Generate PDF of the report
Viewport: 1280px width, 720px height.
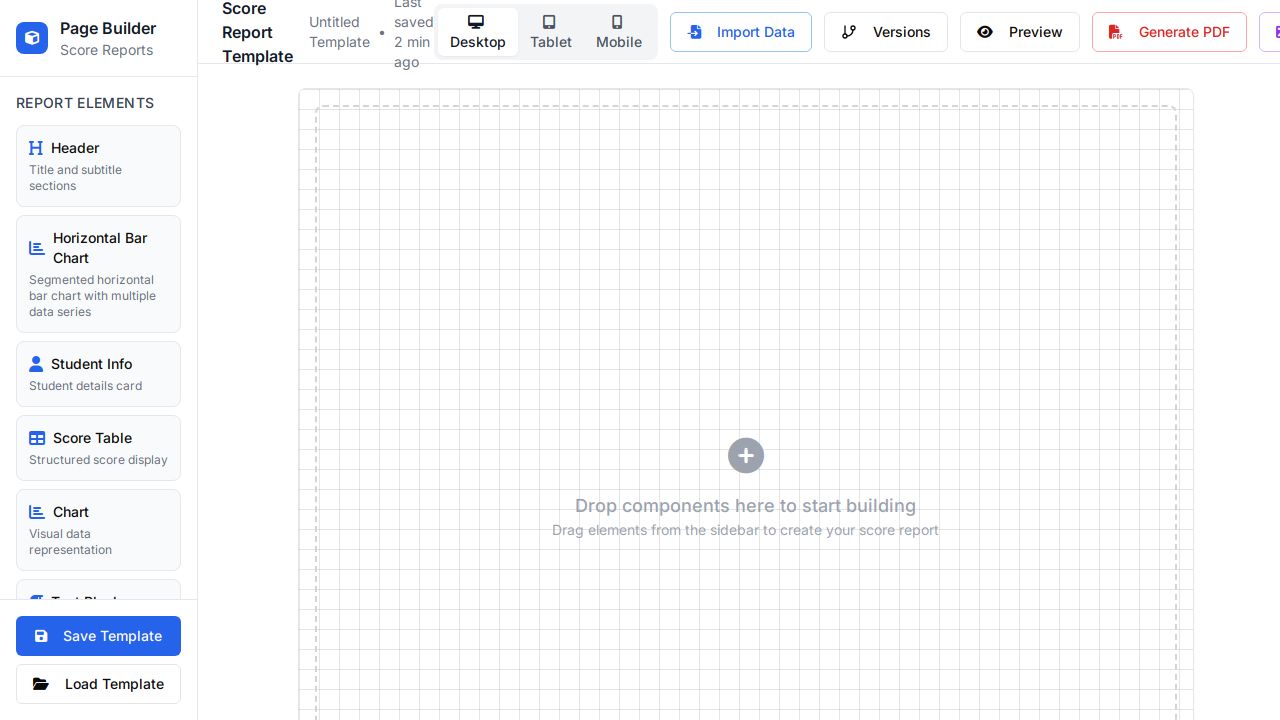pos(1169,32)
